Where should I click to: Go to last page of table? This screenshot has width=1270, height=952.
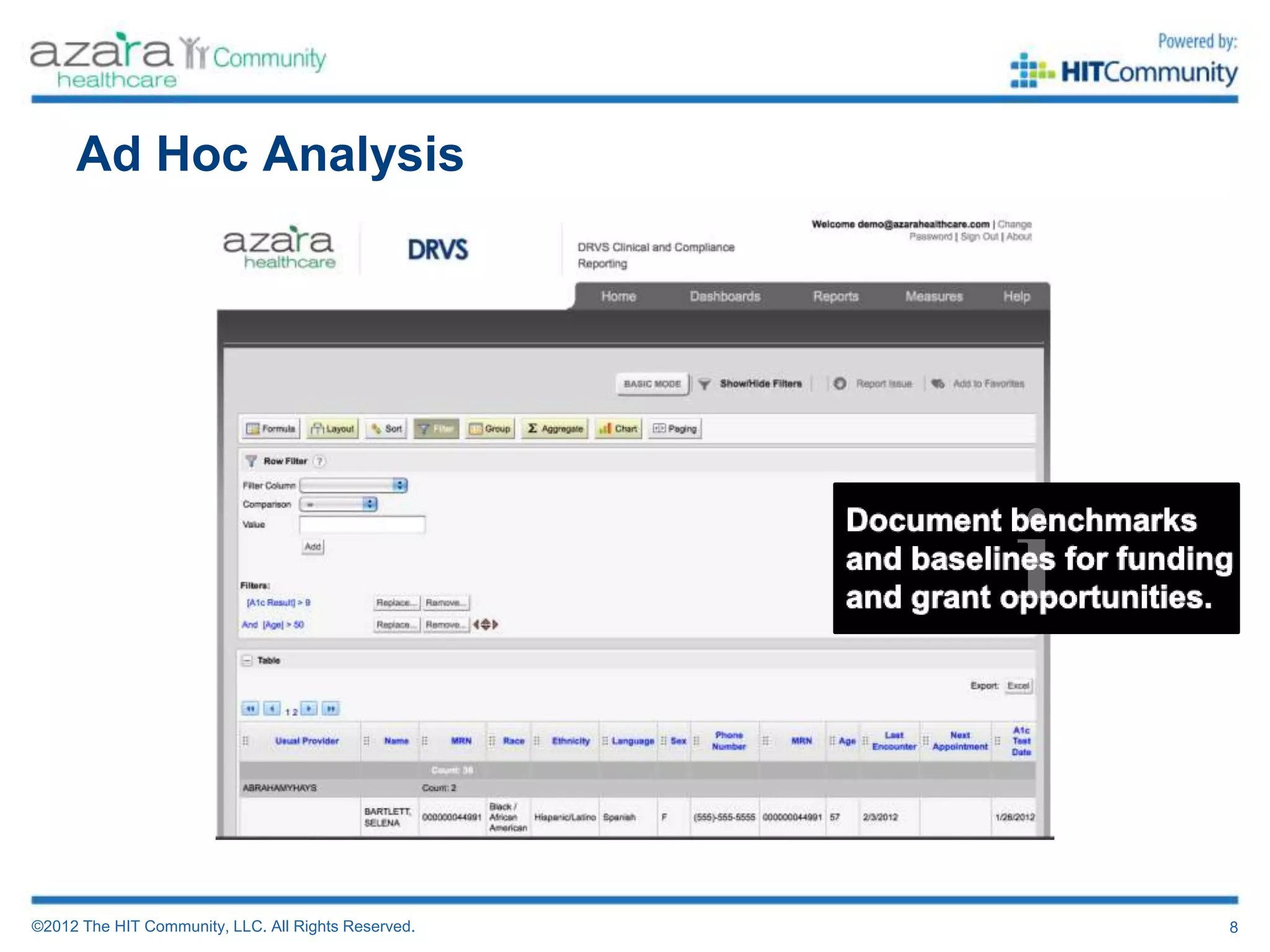click(x=331, y=708)
